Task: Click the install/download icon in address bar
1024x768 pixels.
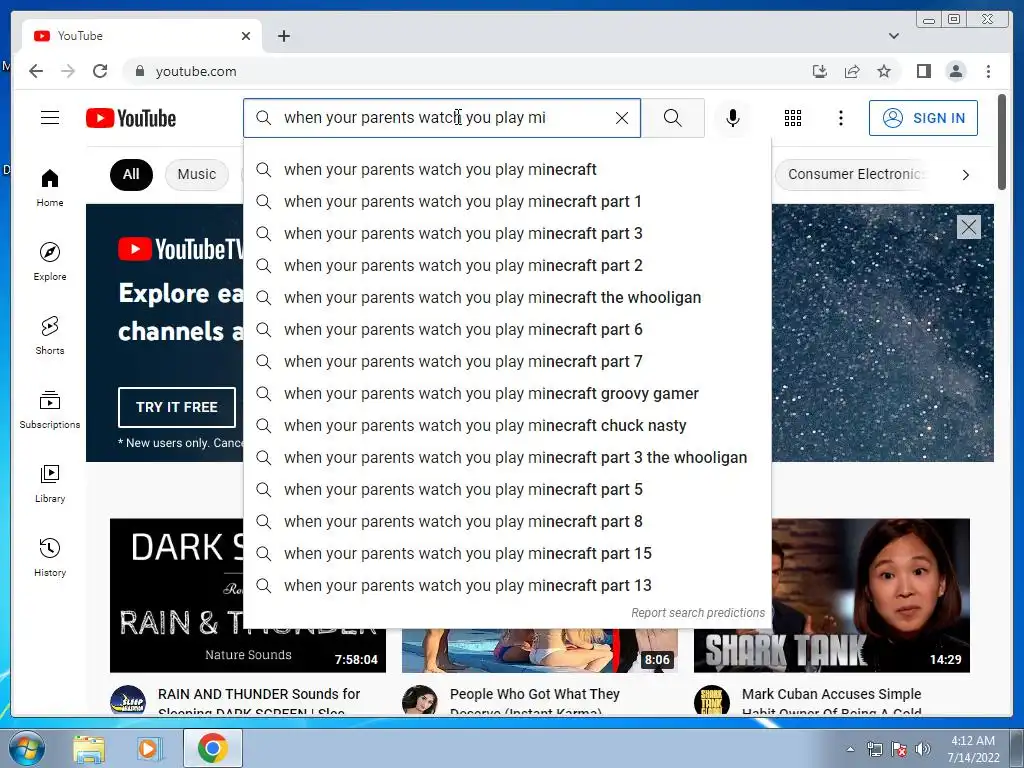Action: 820,71
